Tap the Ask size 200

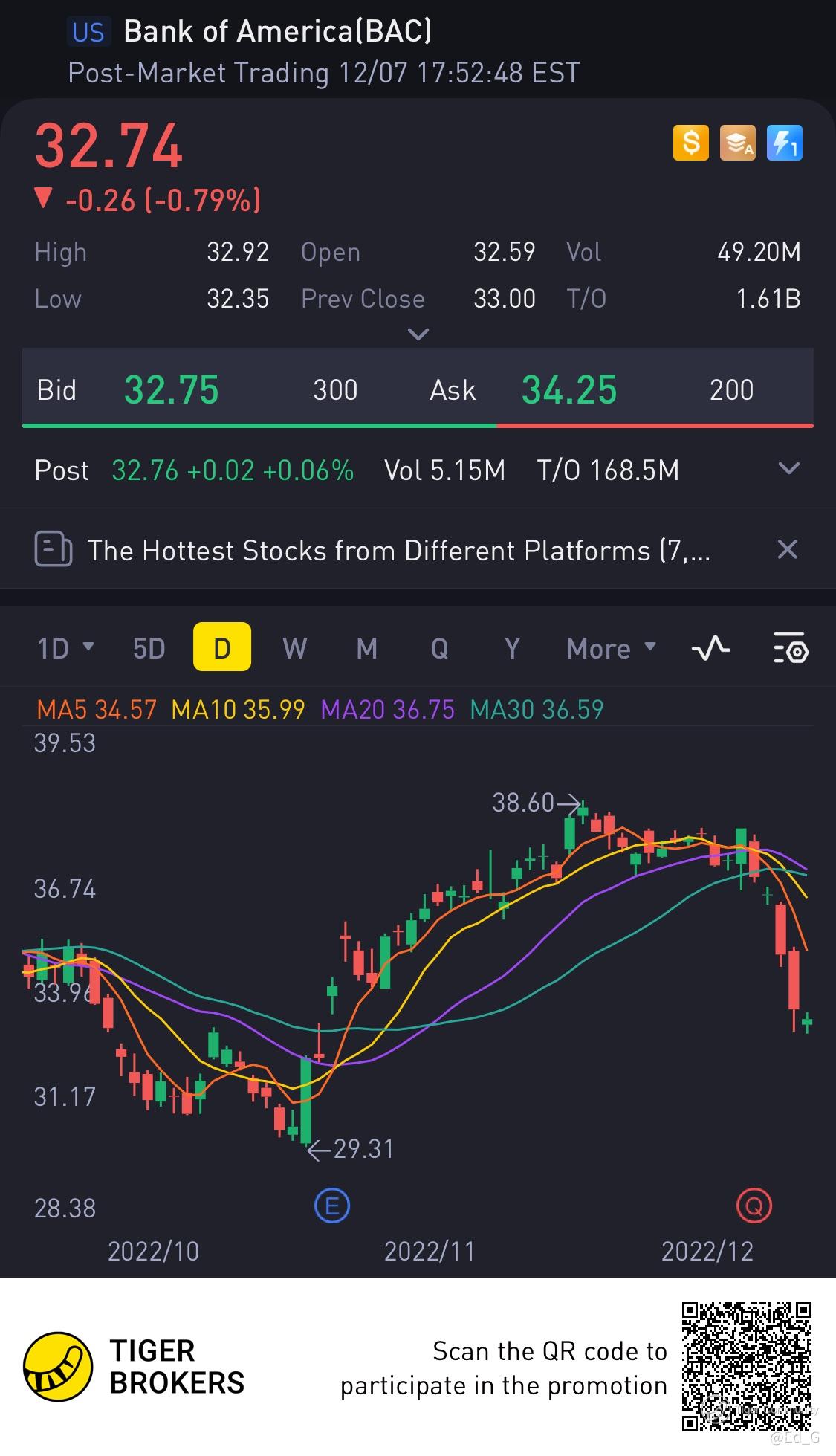732,390
